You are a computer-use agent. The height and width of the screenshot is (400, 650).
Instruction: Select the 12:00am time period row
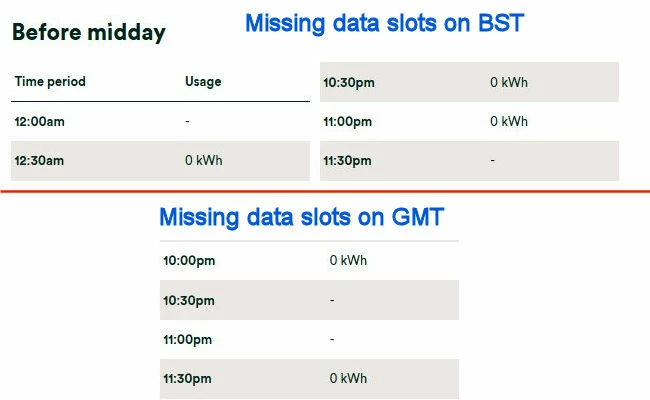tap(40, 121)
